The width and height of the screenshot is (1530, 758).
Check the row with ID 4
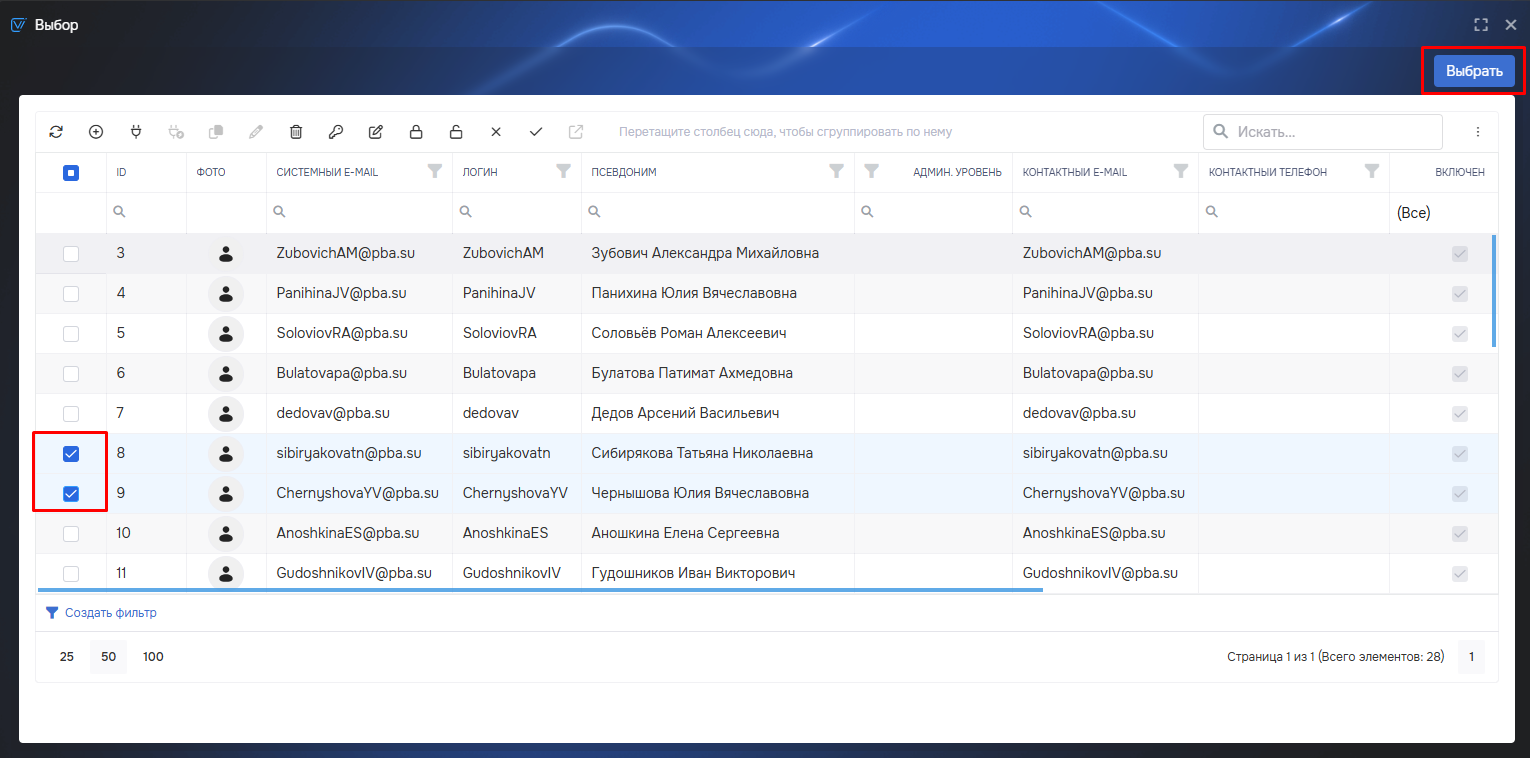click(x=71, y=294)
